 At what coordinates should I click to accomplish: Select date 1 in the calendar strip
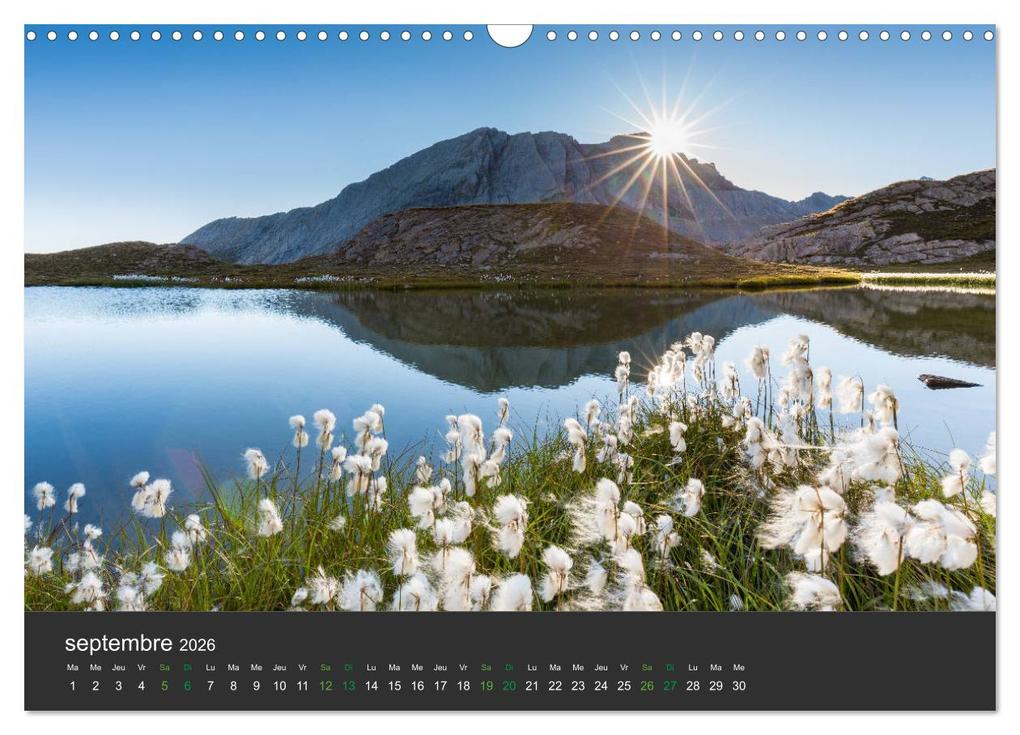click(72, 686)
